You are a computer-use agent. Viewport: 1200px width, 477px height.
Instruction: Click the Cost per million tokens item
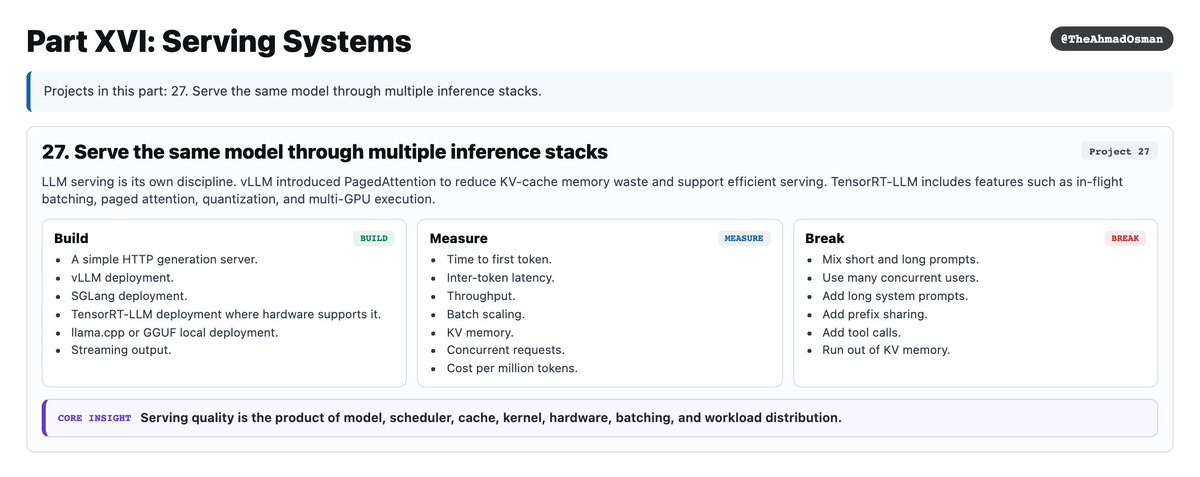[x=512, y=368]
